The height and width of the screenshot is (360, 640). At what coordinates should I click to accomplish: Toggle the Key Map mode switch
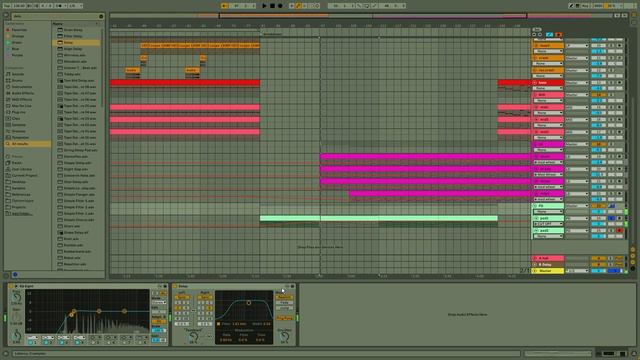pyautogui.click(x=585, y=6)
